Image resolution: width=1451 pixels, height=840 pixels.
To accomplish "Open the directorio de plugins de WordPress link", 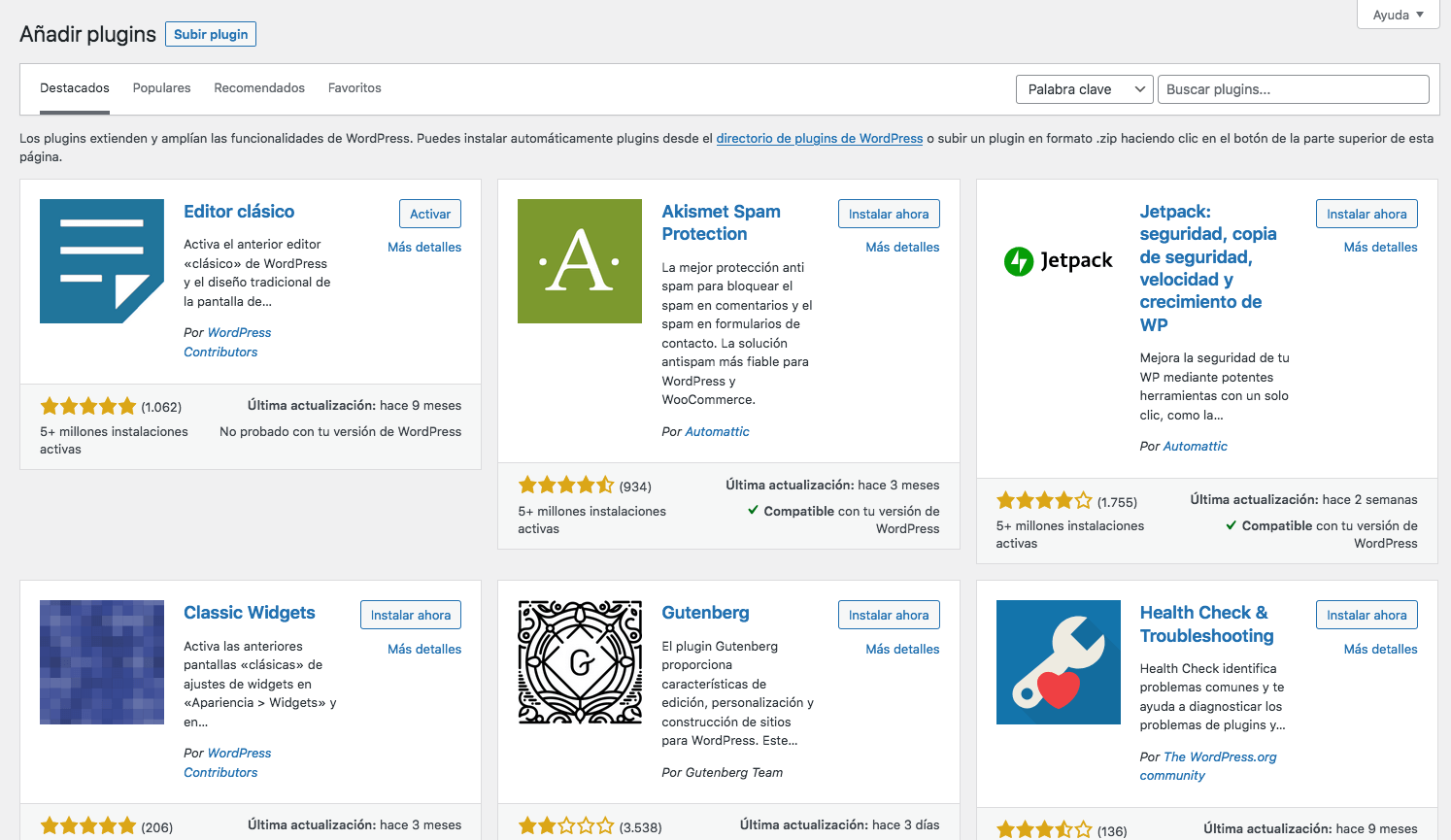I will coord(819,138).
